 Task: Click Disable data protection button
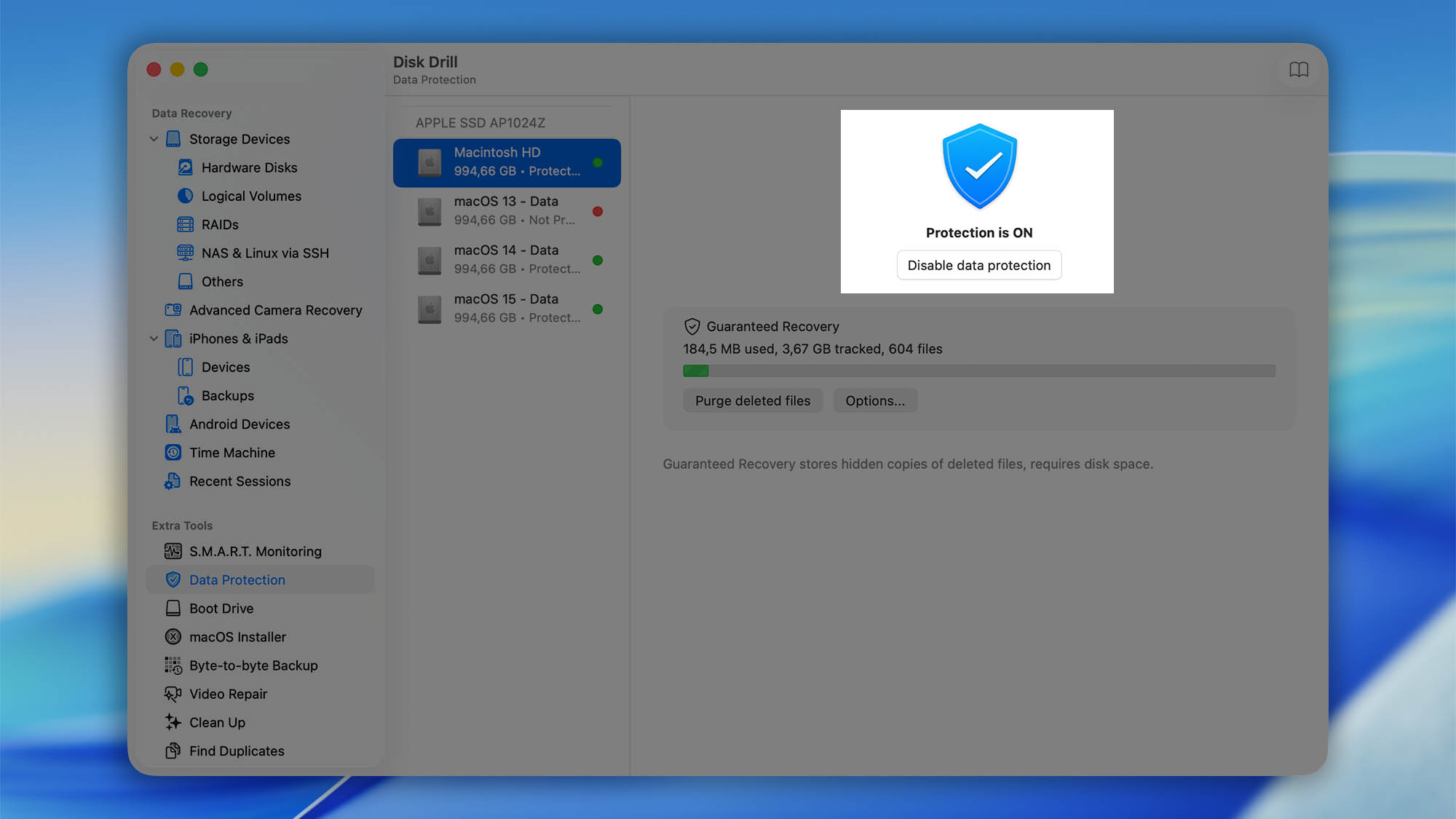[978, 265]
